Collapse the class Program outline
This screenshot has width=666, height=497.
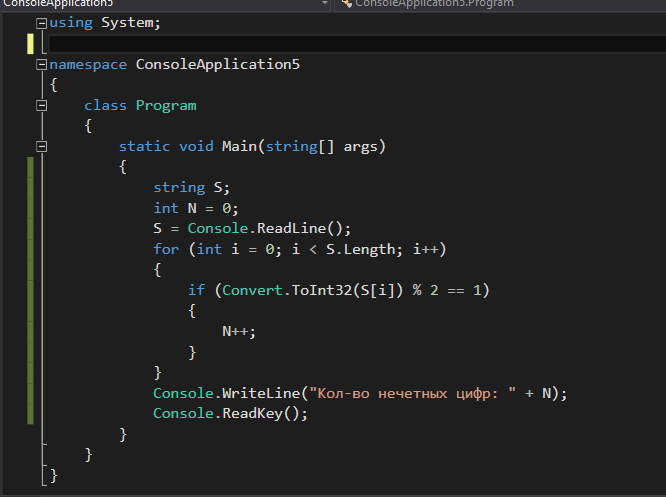(41, 105)
